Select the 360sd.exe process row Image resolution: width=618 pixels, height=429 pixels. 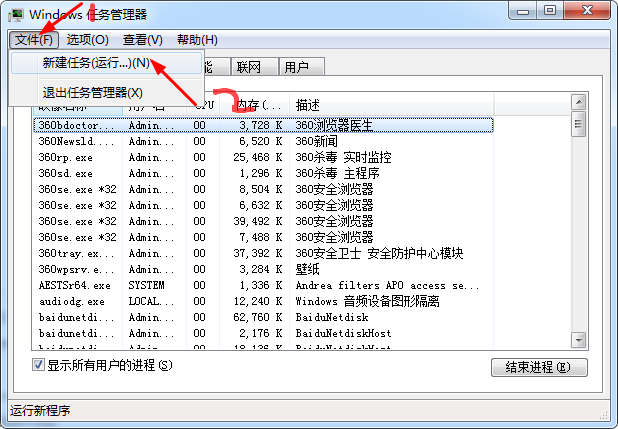point(263,173)
